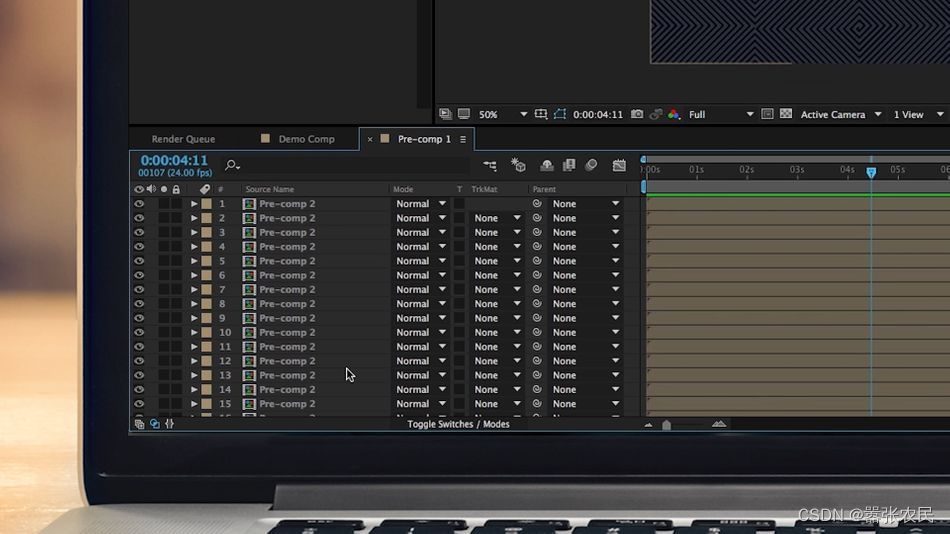Click the timeline search magnifier icon
Viewport: 950px width, 534px height.
(x=232, y=165)
